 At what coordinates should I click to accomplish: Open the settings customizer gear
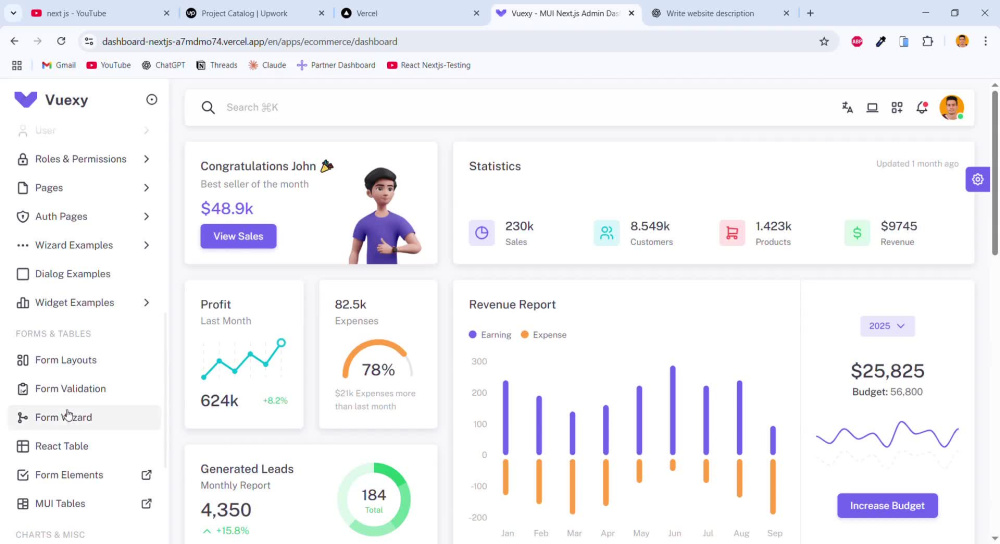tap(978, 180)
